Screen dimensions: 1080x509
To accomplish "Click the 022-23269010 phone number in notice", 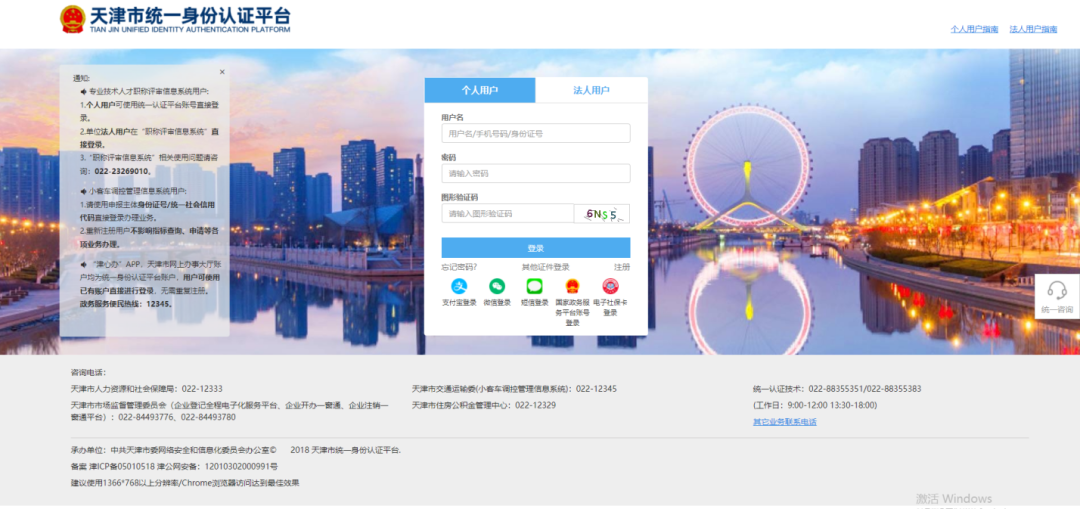I will pos(123,171).
